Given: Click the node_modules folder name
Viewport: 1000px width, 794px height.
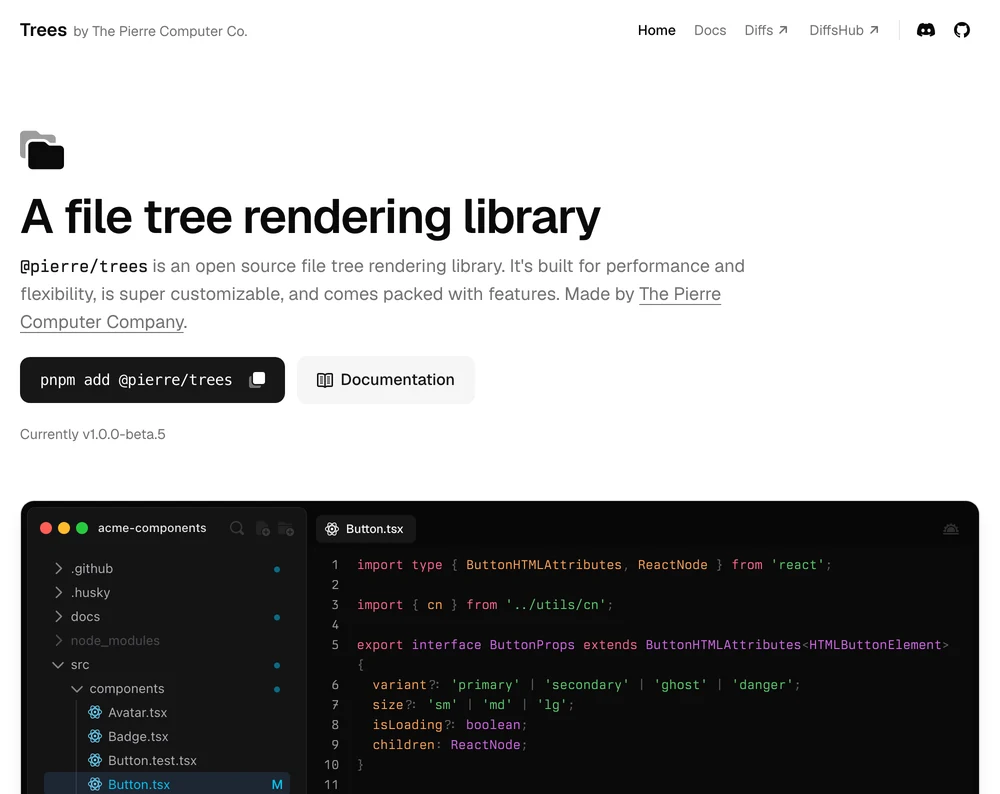Looking at the screenshot, I should 115,640.
